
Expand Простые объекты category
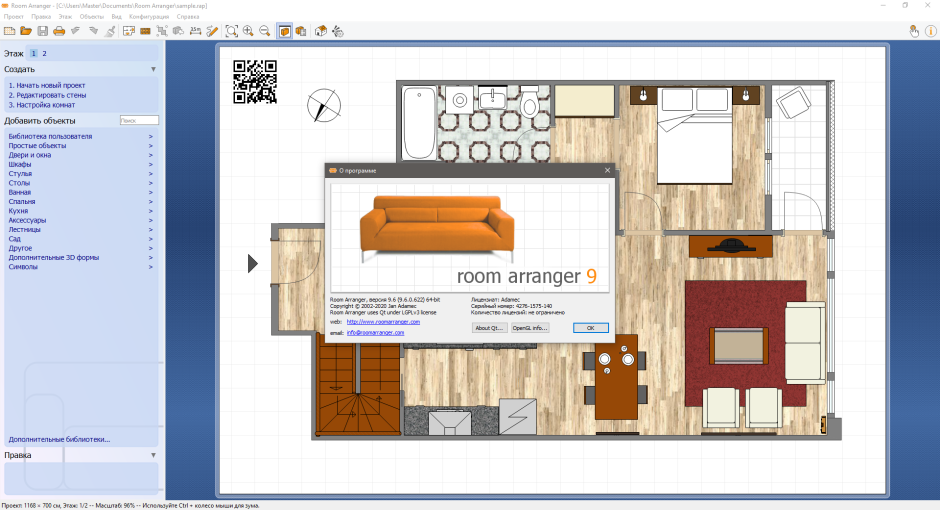tap(80, 146)
